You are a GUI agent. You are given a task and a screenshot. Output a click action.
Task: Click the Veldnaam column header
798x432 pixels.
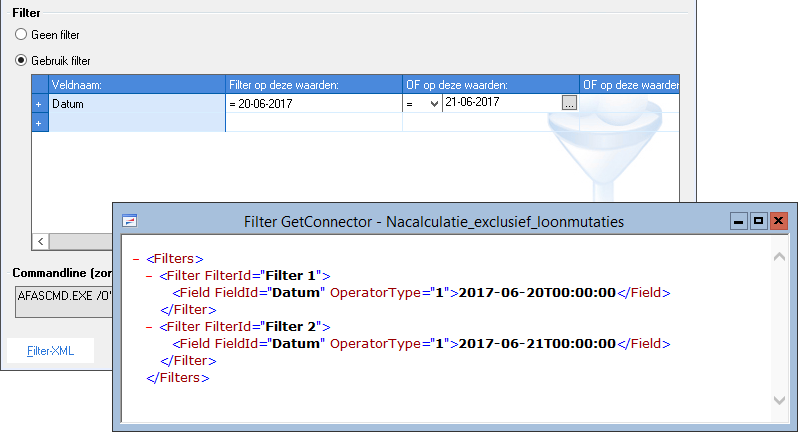(x=137, y=84)
